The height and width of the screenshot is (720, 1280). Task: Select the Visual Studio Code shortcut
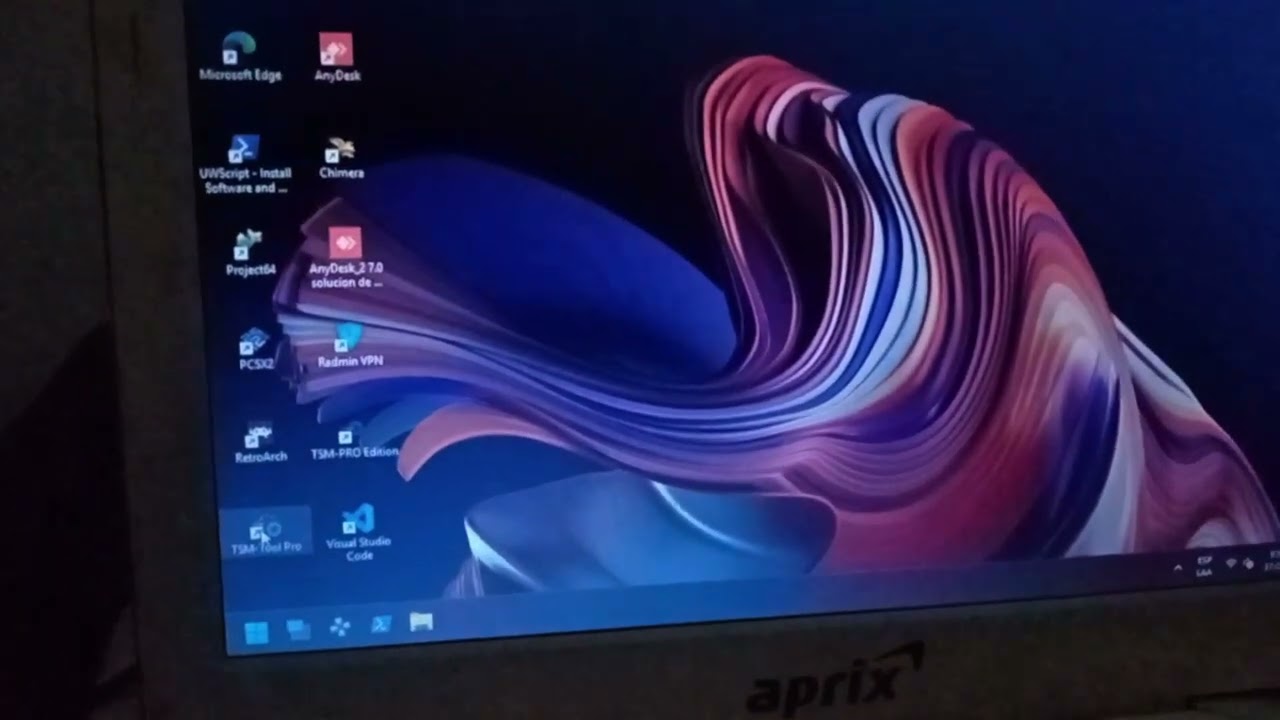(x=358, y=532)
